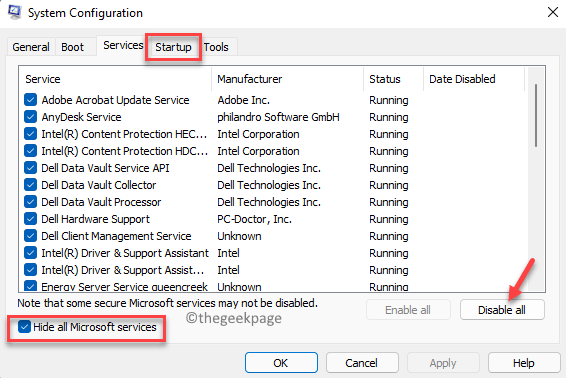This screenshot has width=566, height=378.
Task: Disable Dell Data Vault Service API checkbox
Action: click(x=30, y=168)
